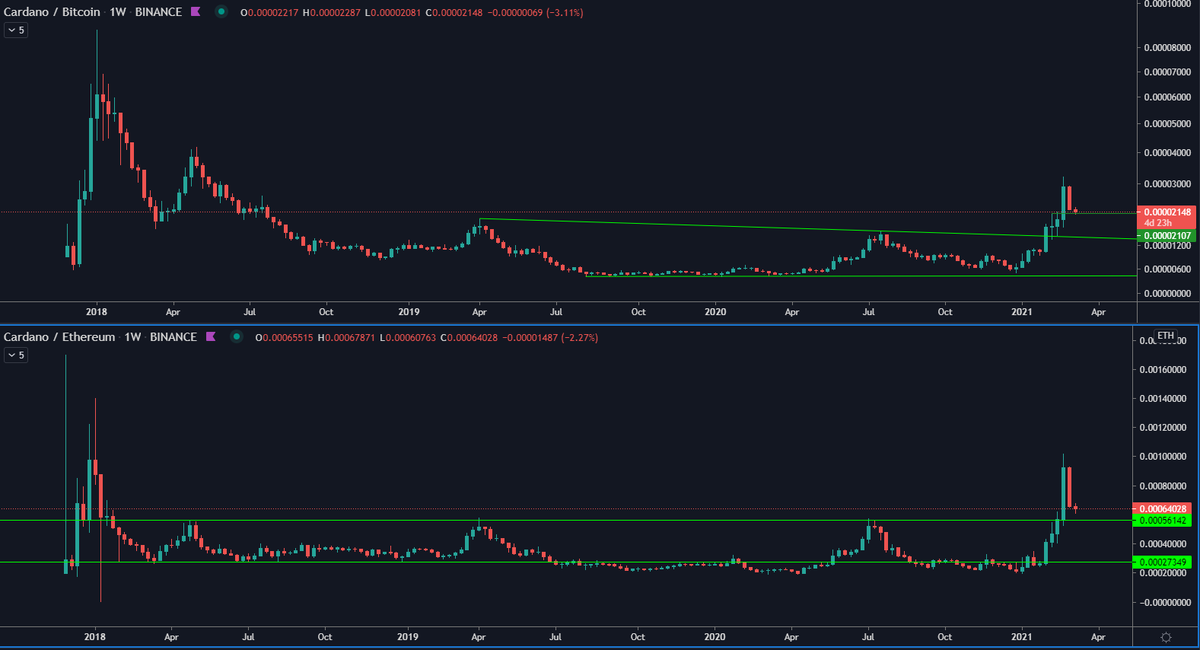Click the purple flag icon beside Cardano / Ethereum
Screen dimensions: 1200x650
(x=211, y=337)
